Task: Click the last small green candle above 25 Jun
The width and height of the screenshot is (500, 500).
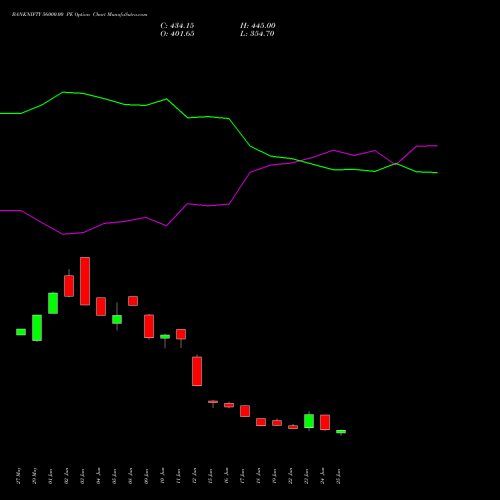Action: [341, 432]
